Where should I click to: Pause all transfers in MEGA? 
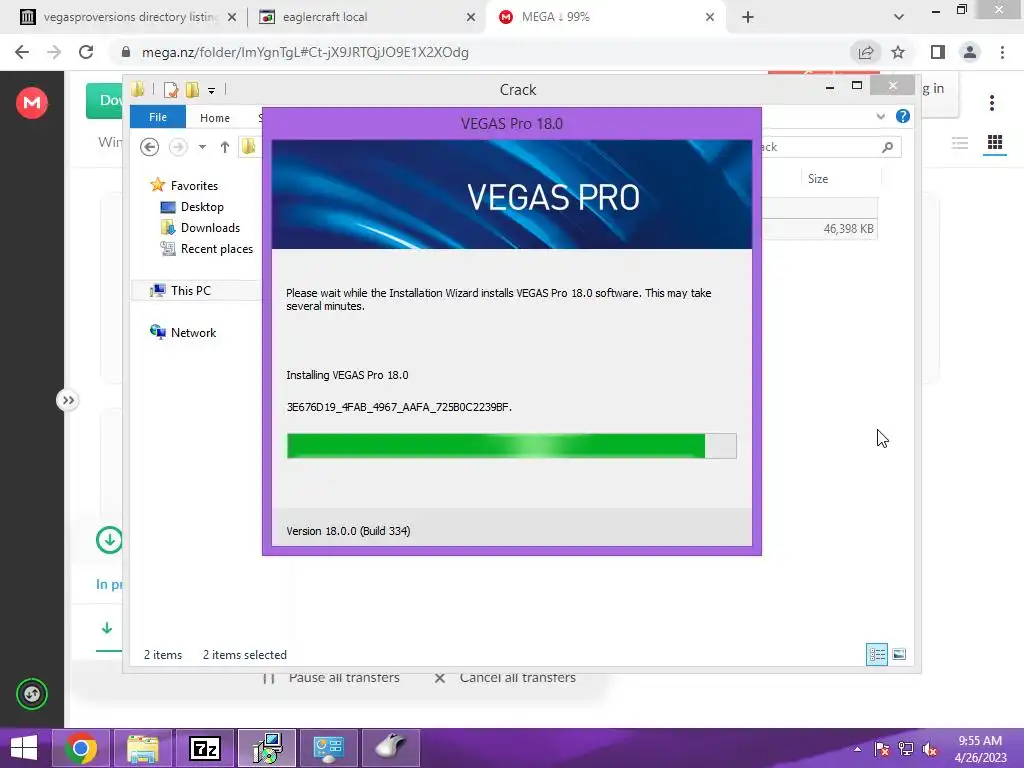click(x=332, y=678)
